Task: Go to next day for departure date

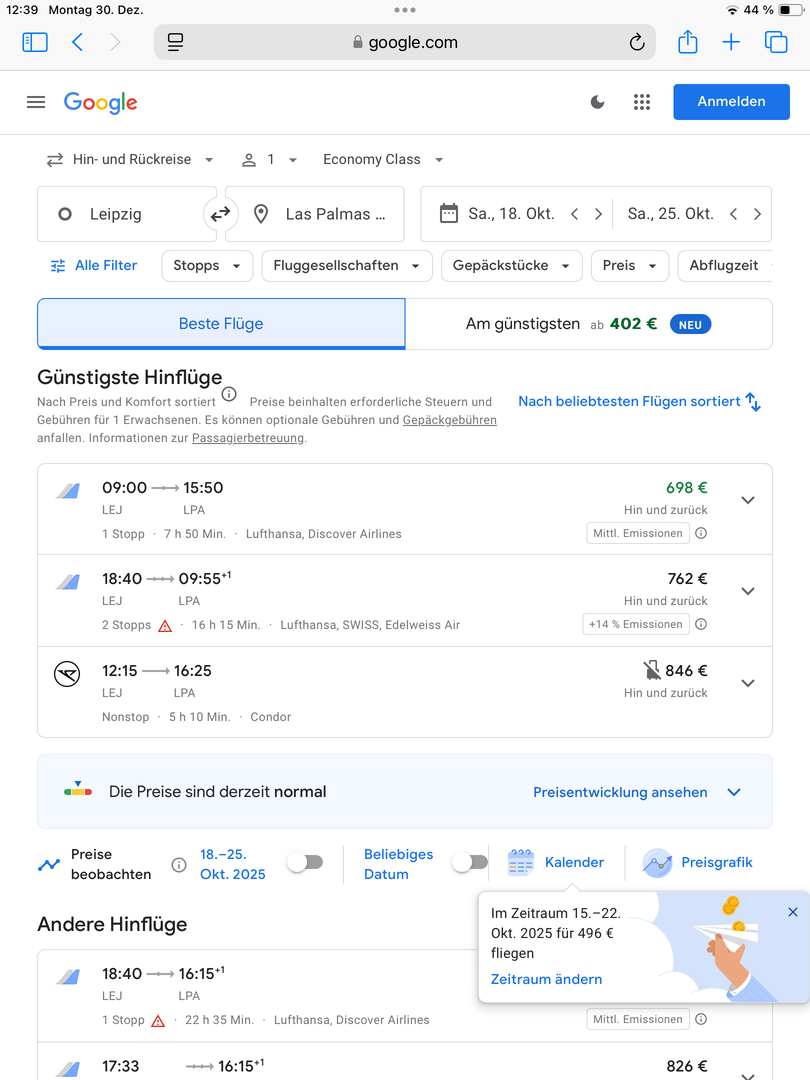Action: click(x=598, y=214)
